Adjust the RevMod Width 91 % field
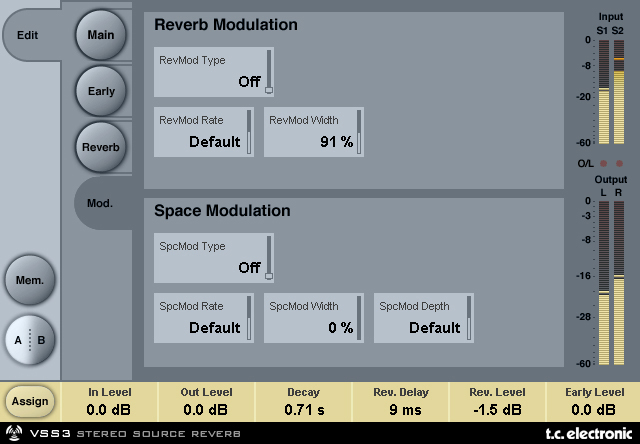The height and width of the screenshot is (444, 640). 313,132
